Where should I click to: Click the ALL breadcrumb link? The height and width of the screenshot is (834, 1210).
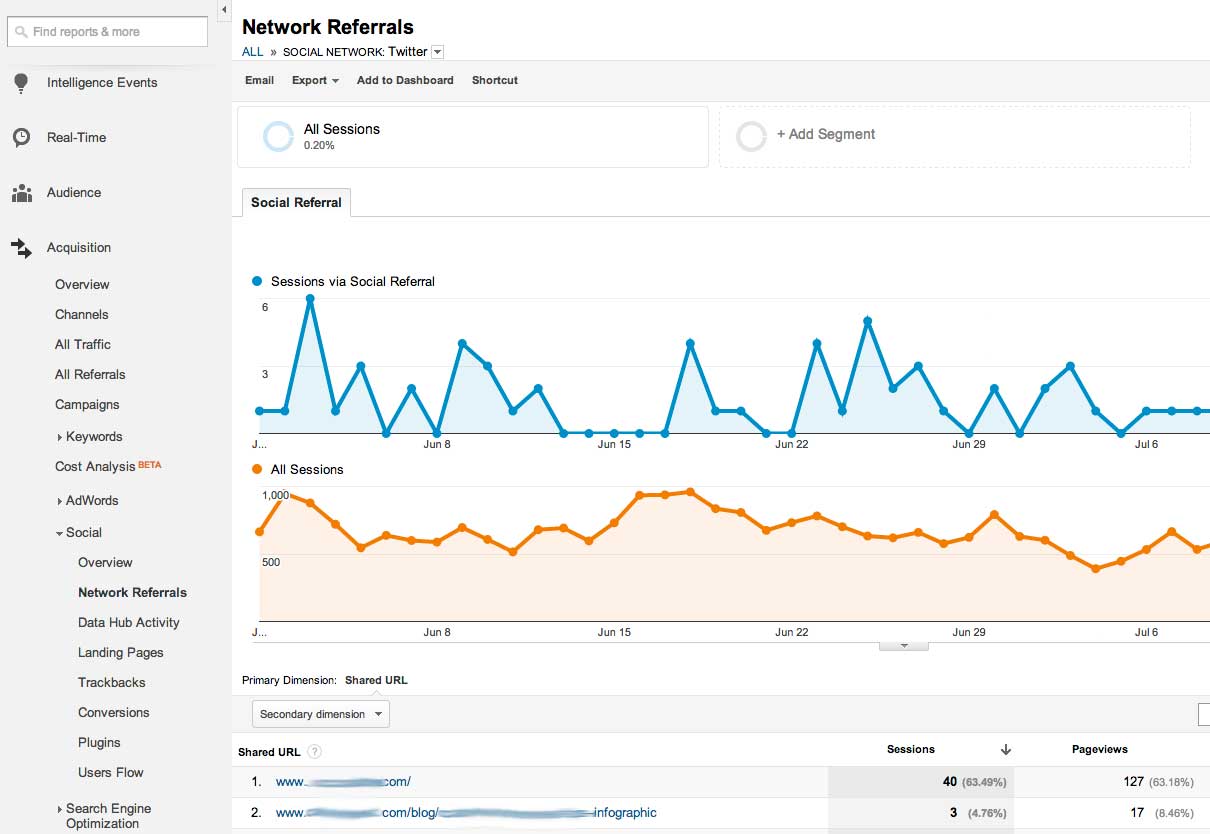(252, 52)
